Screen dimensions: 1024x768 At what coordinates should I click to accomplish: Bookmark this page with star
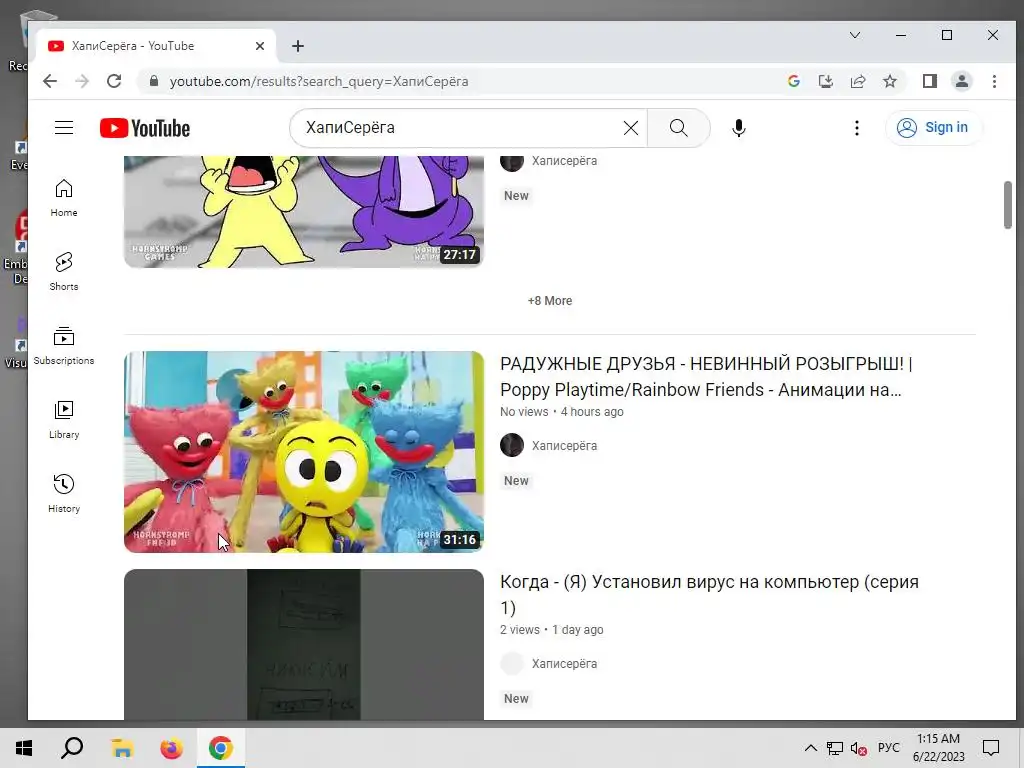889,81
